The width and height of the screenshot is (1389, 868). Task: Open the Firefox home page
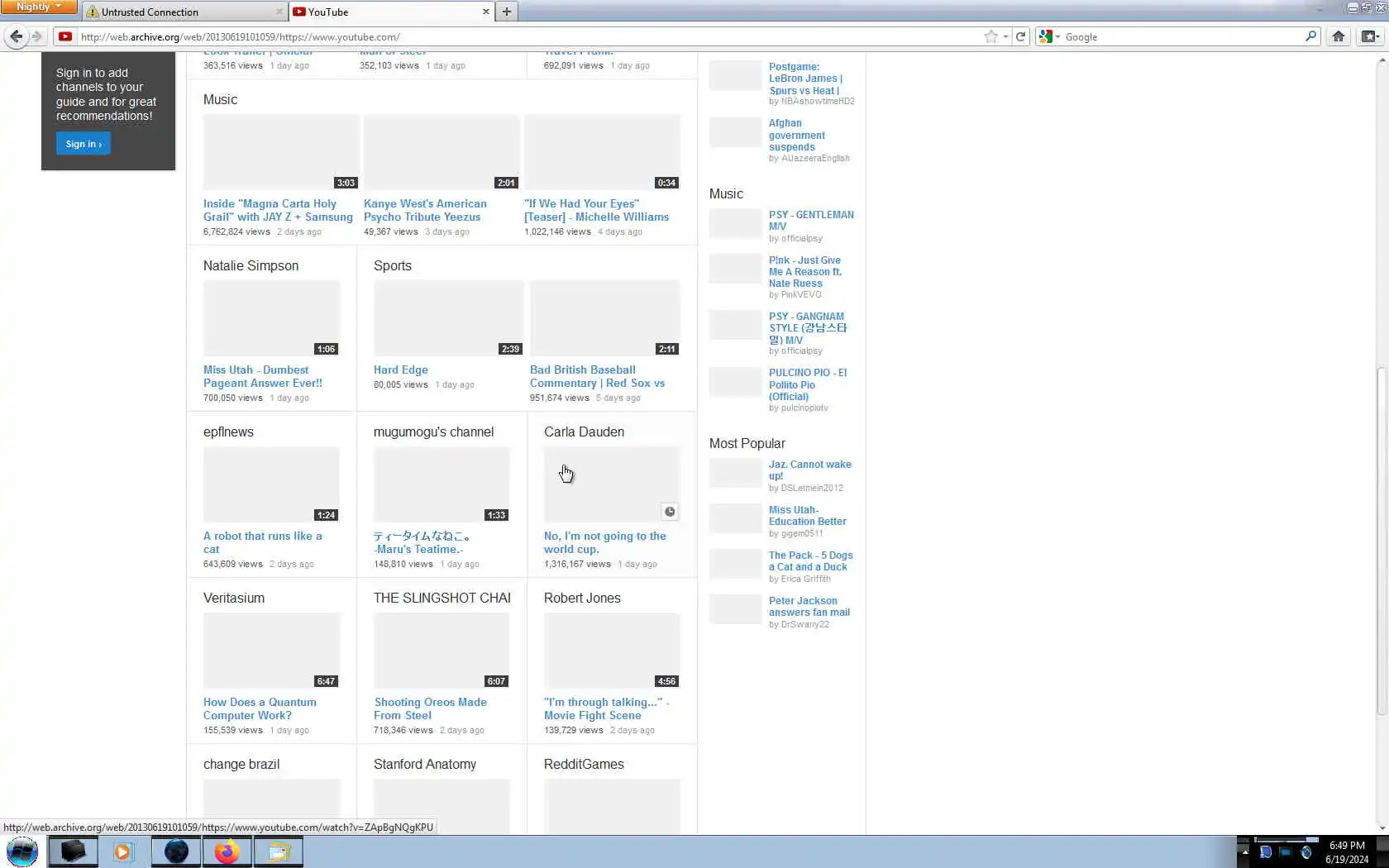click(x=1339, y=36)
